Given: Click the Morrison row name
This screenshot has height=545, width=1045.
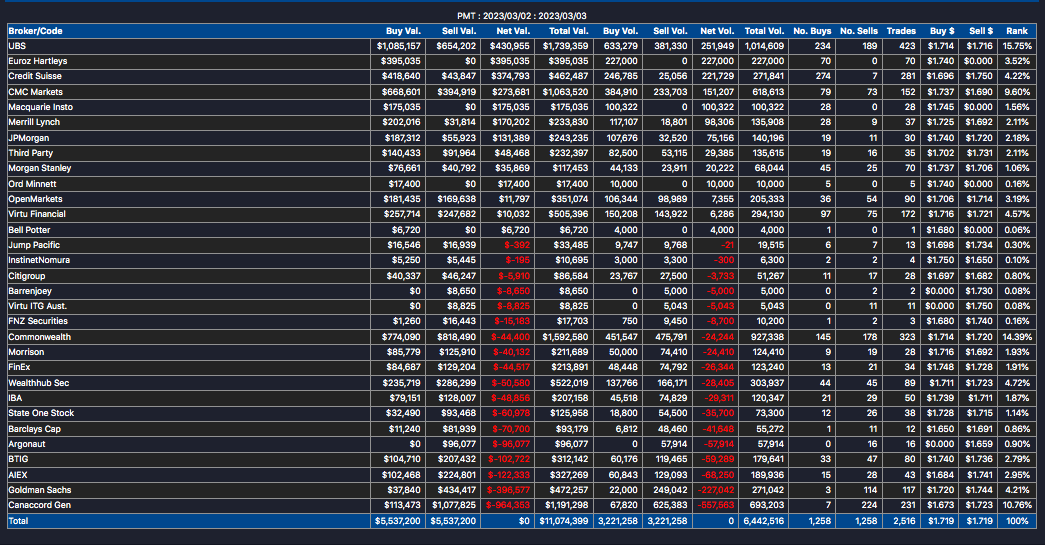Looking at the screenshot, I should tap(26, 352).
